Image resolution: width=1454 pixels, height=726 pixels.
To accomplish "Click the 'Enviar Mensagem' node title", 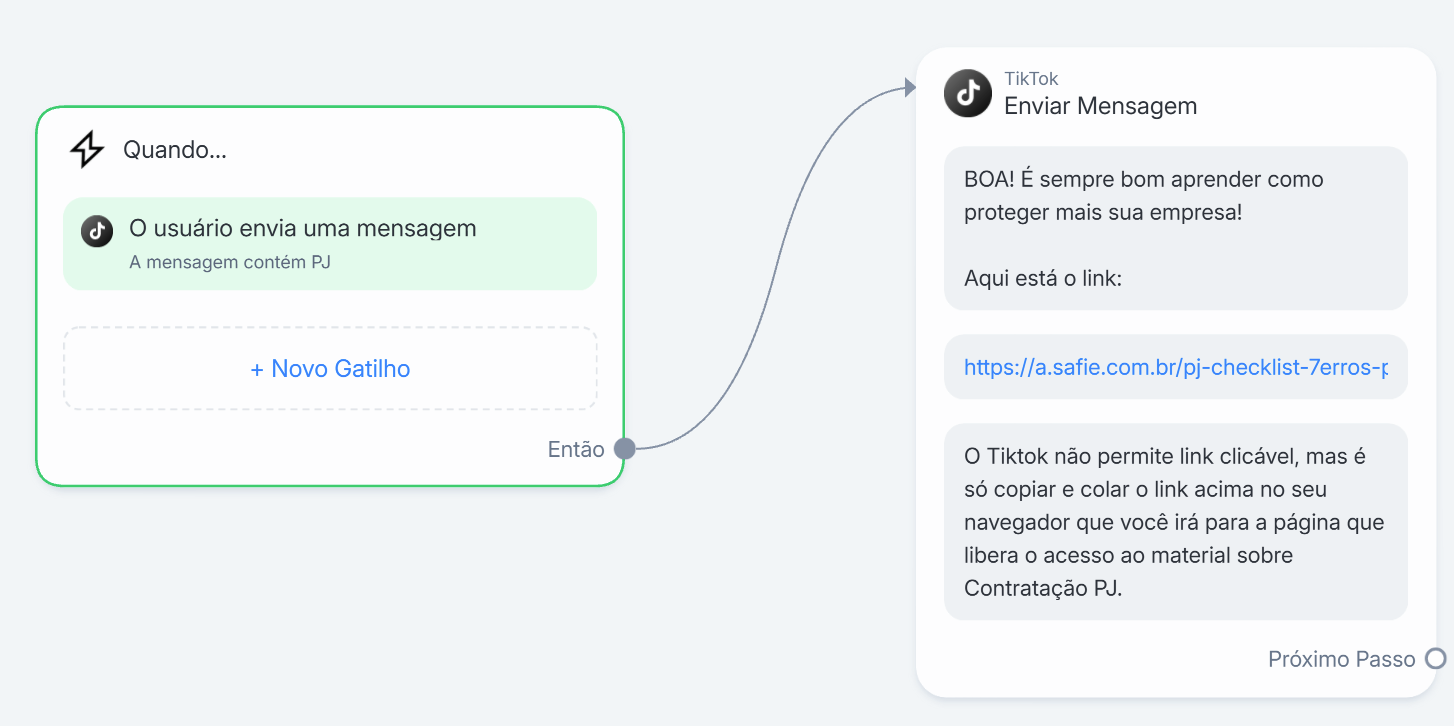I will pos(1100,105).
